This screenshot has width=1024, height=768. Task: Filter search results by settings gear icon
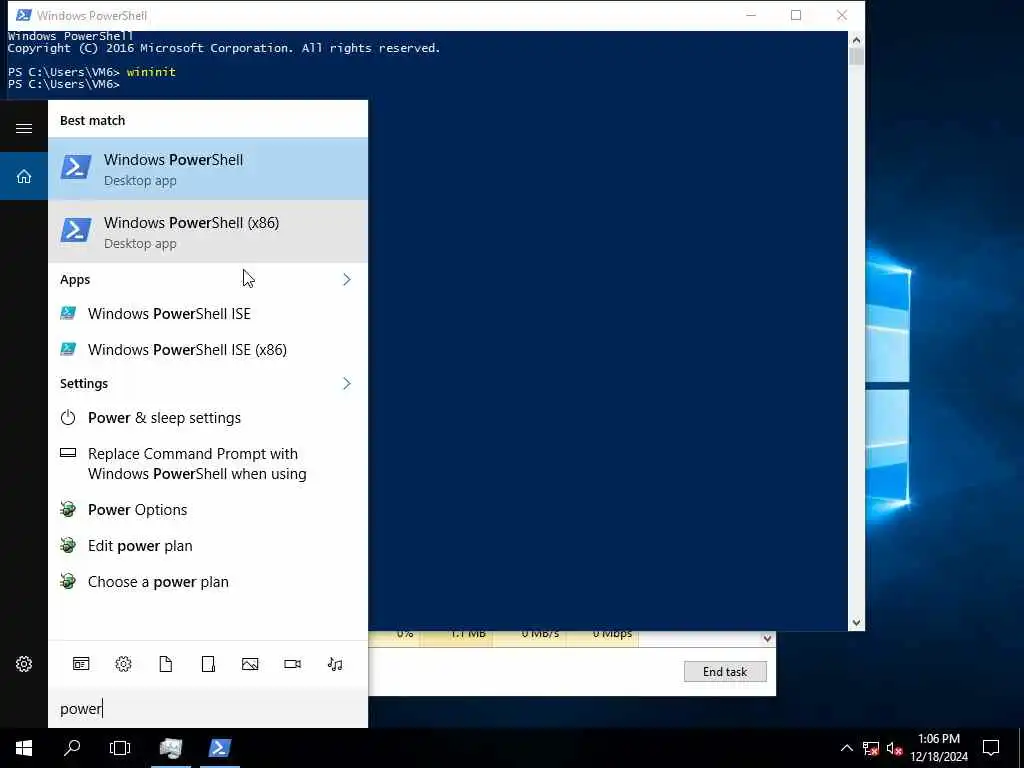tap(123, 664)
